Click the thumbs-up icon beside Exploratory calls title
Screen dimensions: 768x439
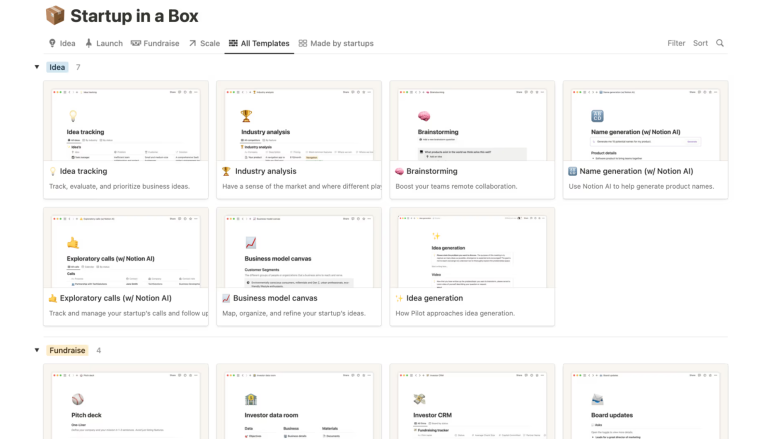pos(53,298)
